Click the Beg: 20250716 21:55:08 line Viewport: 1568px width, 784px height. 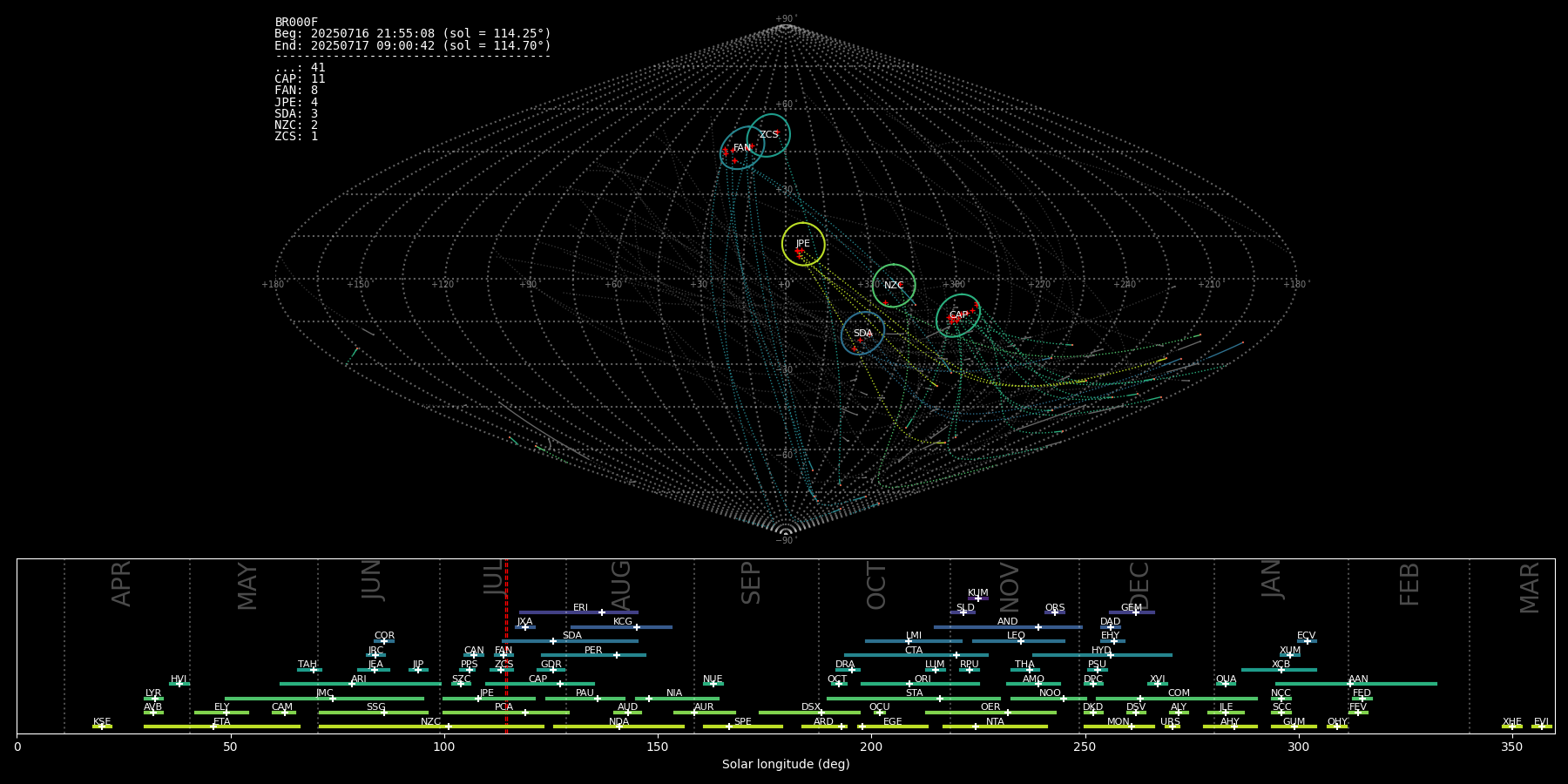pyautogui.click(x=413, y=34)
